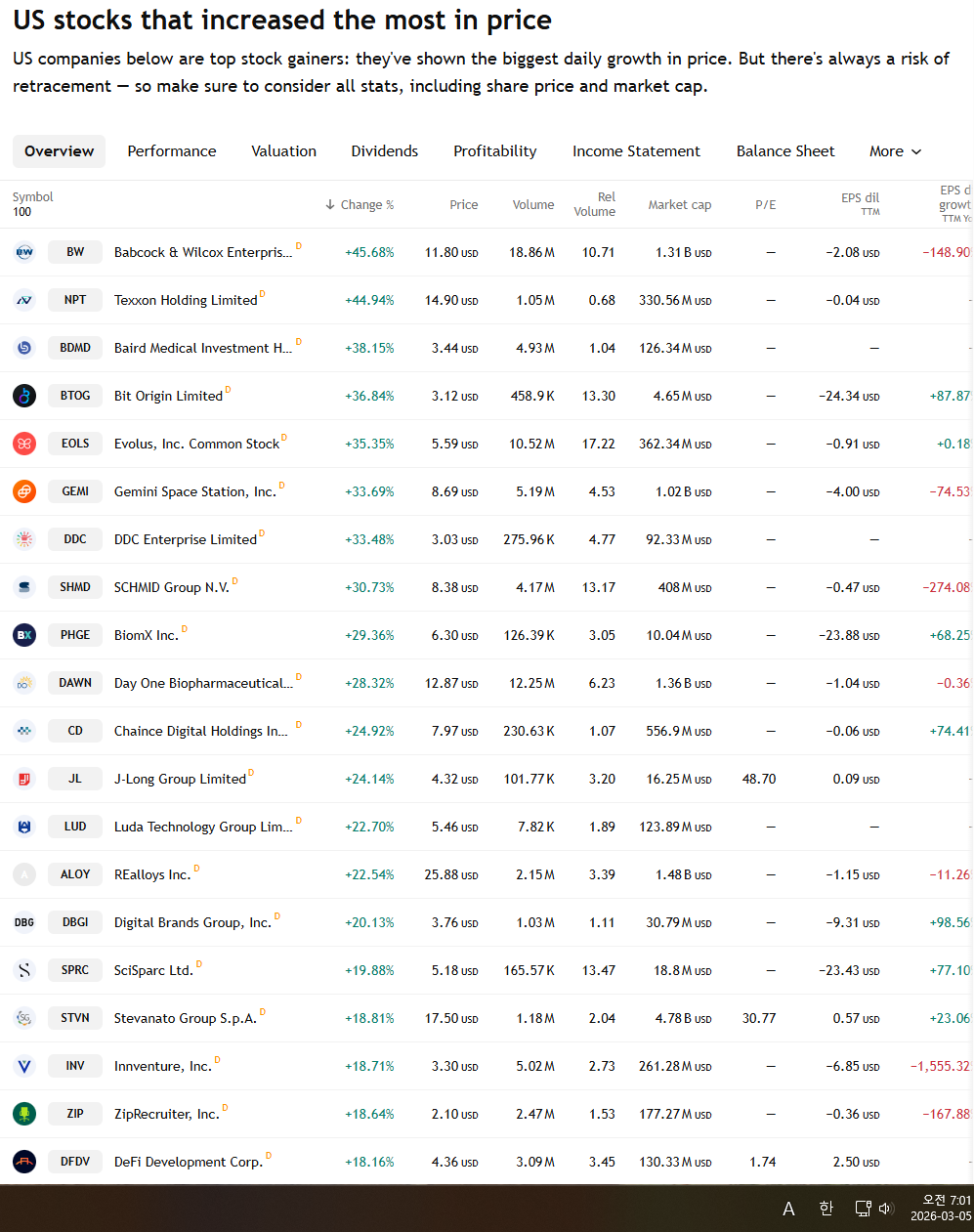
Task: Click the Babcock & Wilcox company logo icon
Action: [24, 252]
